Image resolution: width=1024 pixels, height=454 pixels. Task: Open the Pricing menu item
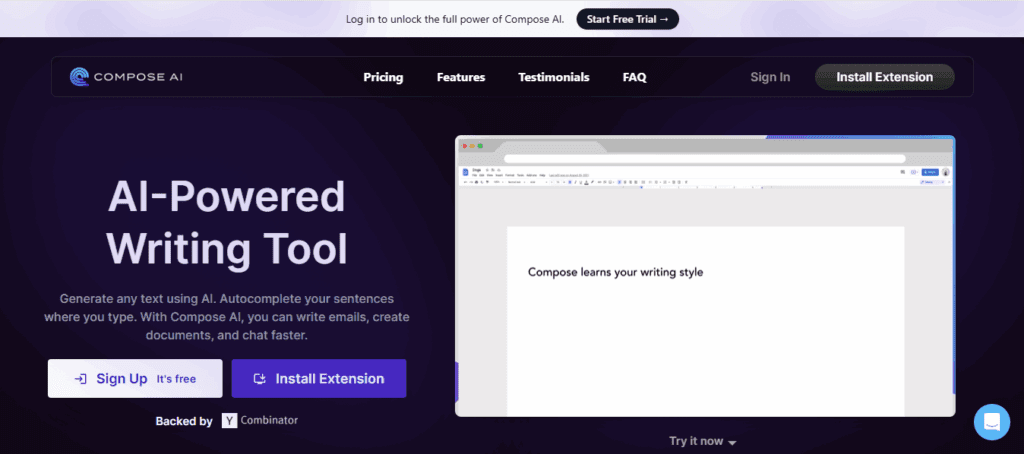click(x=383, y=77)
